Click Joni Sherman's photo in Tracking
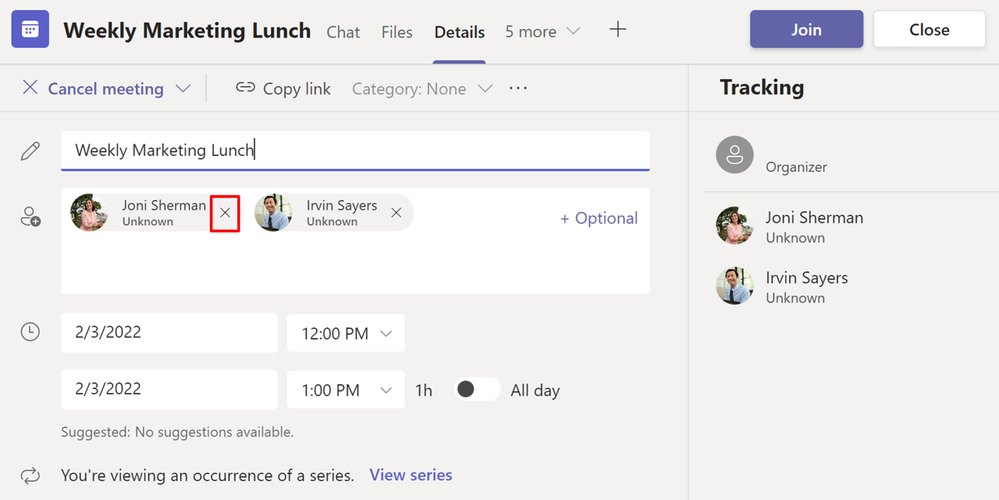Image resolution: width=999 pixels, height=500 pixels. tap(735, 225)
